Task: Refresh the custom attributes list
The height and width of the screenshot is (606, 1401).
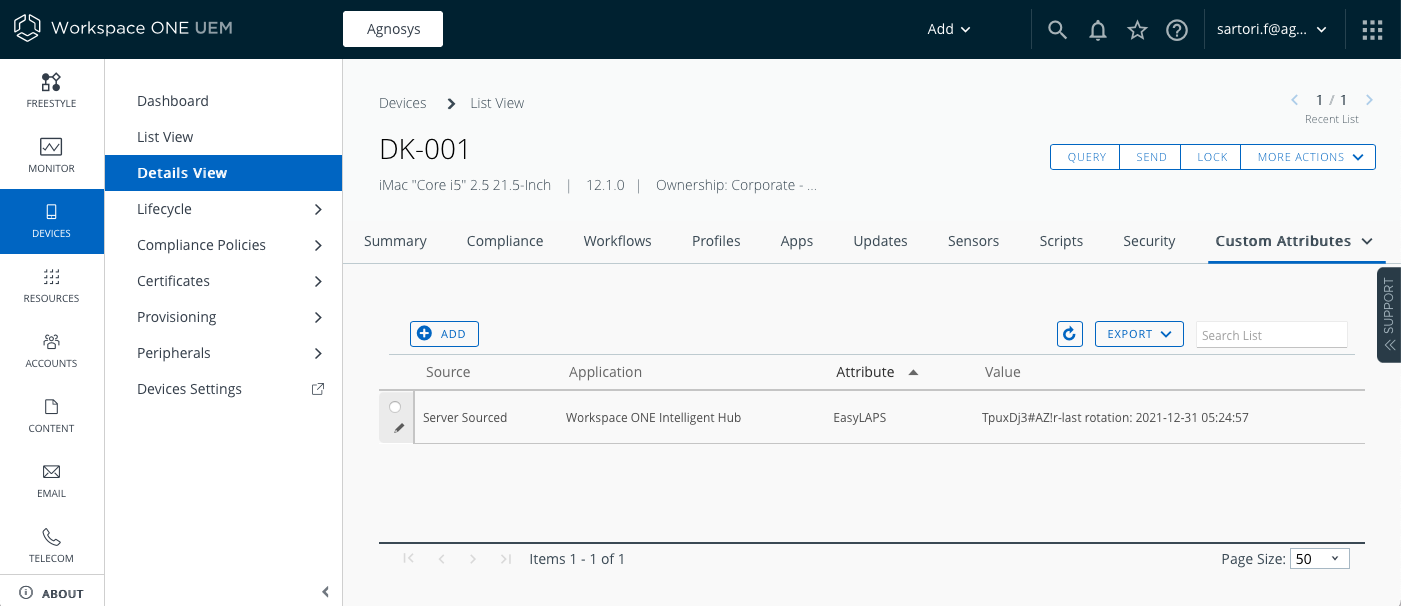Action: coord(1070,334)
